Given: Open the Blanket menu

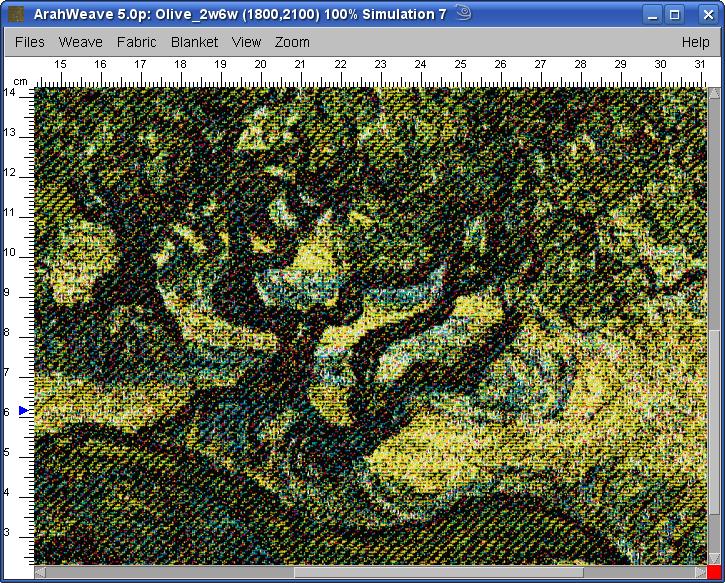Looking at the screenshot, I should (x=194, y=42).
